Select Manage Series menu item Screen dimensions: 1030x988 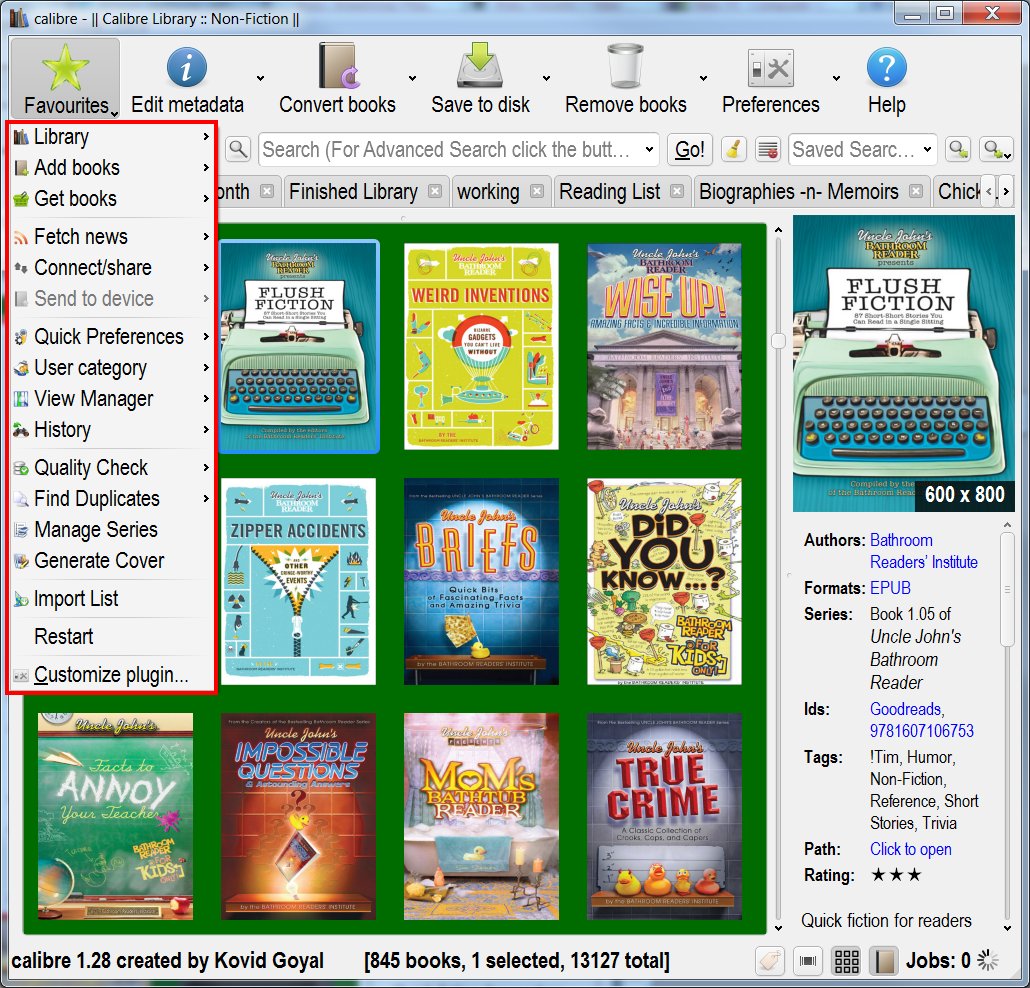[112, 529]
